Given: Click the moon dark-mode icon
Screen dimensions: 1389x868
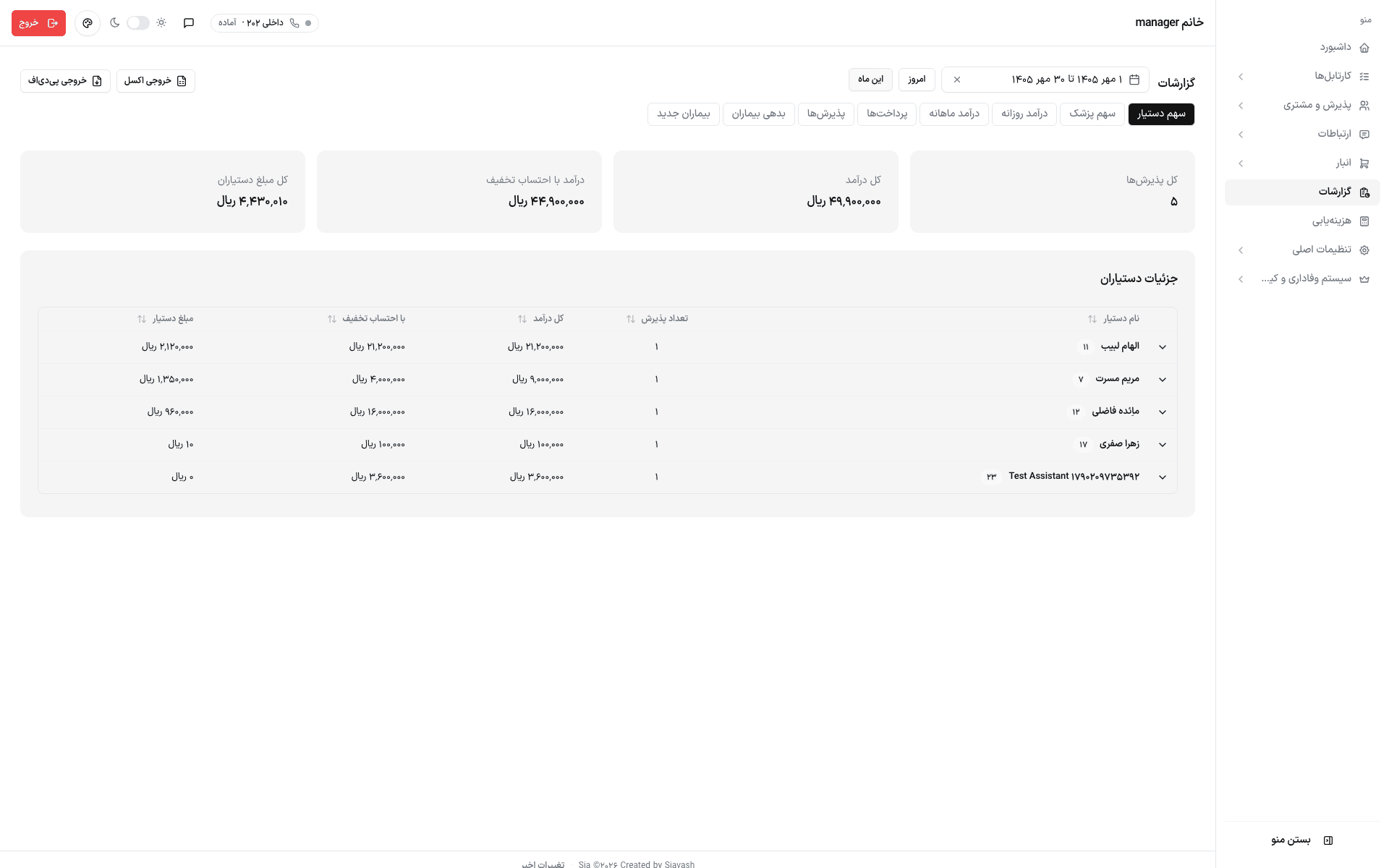Looking at the screenshot, I should [x=114, y=23].
